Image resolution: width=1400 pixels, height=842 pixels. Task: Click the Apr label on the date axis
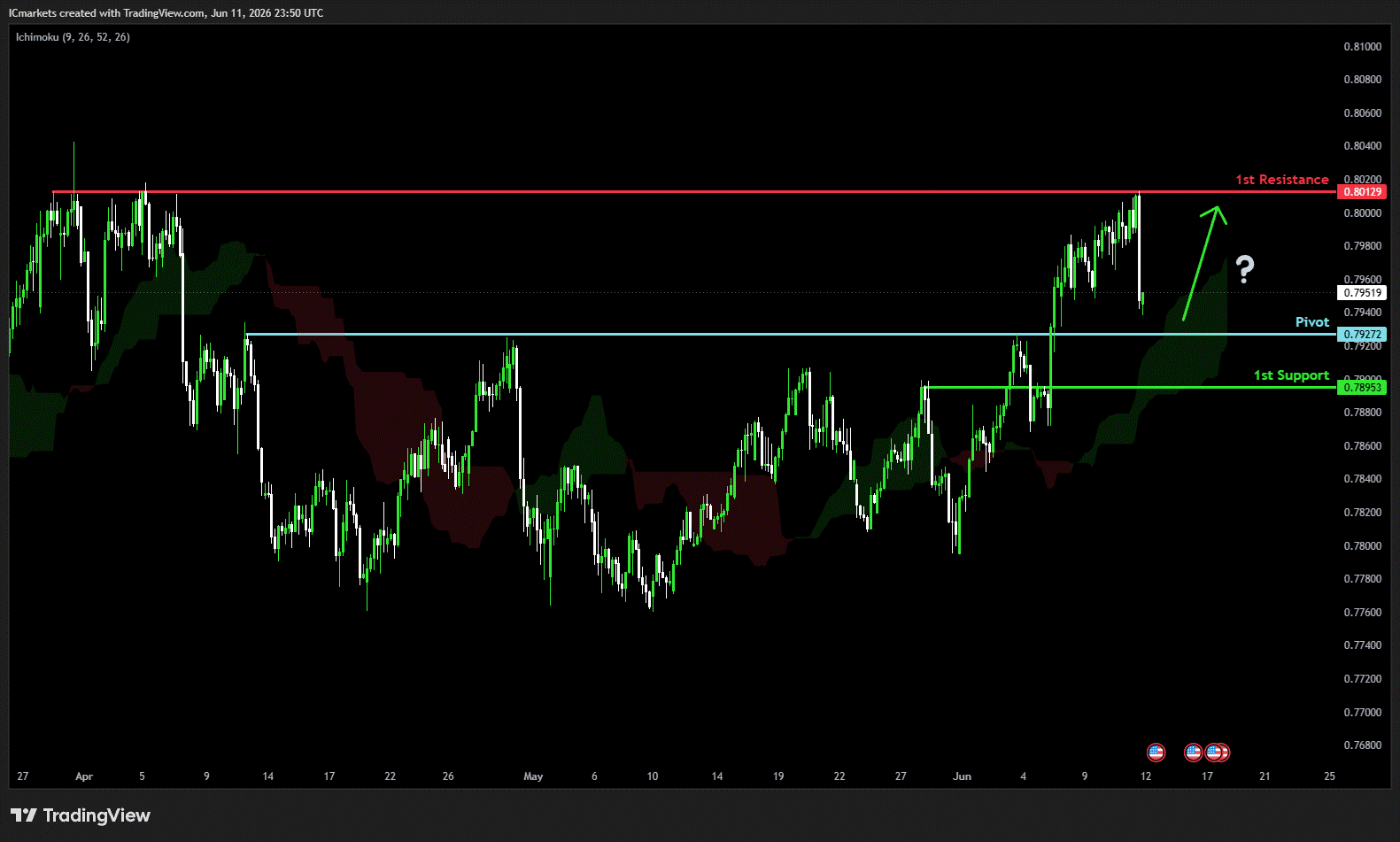point(84,776)
